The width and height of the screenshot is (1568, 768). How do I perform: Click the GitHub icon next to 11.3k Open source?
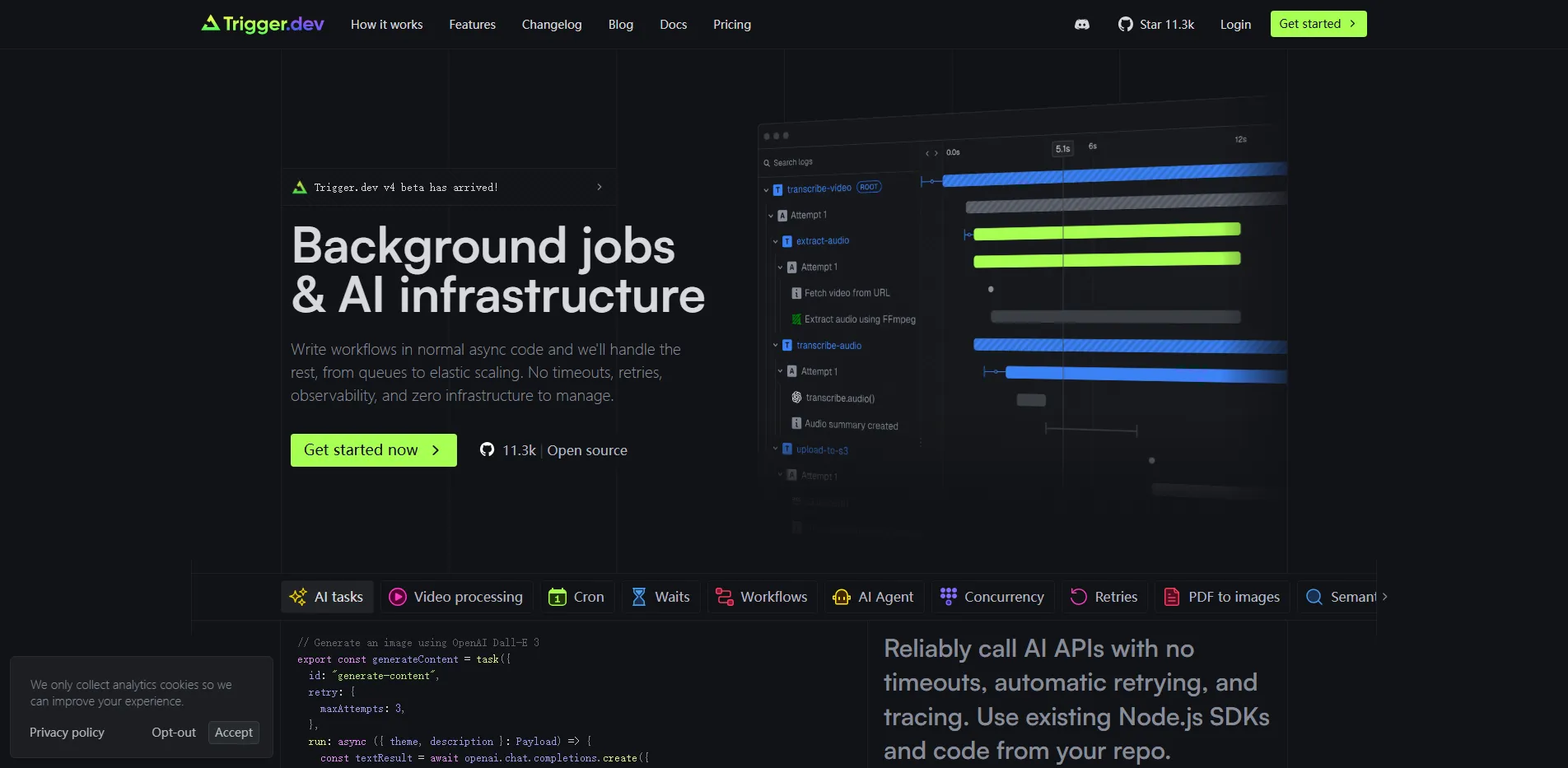click(487, 449)
